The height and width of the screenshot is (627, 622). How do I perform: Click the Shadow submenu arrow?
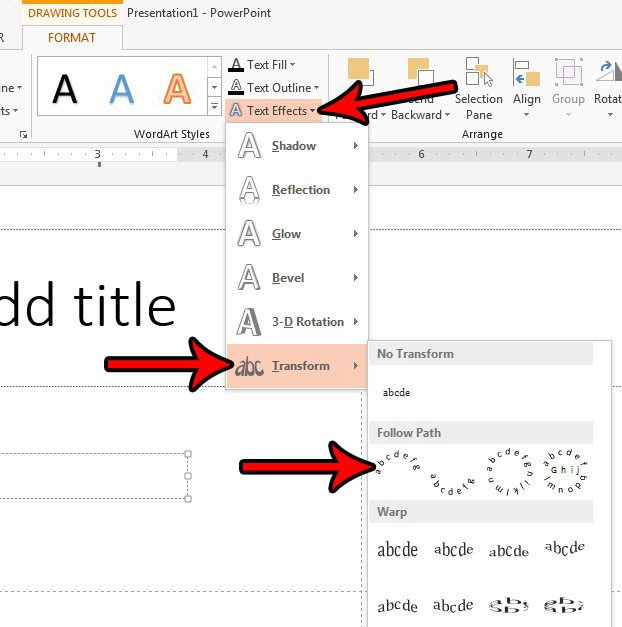point(356,146)
